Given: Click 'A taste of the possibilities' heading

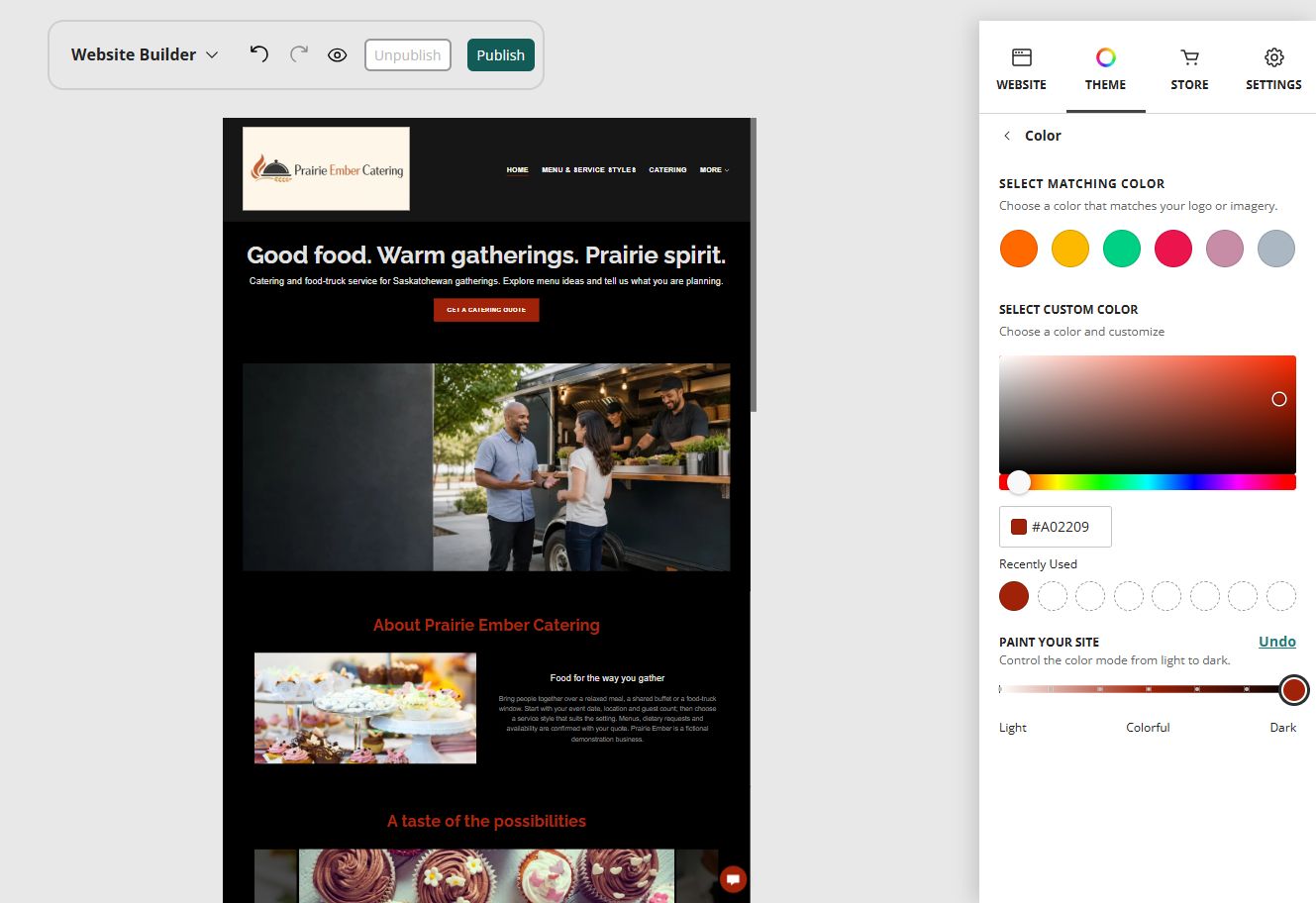Looking at the screenshot, I should (486, 821).
